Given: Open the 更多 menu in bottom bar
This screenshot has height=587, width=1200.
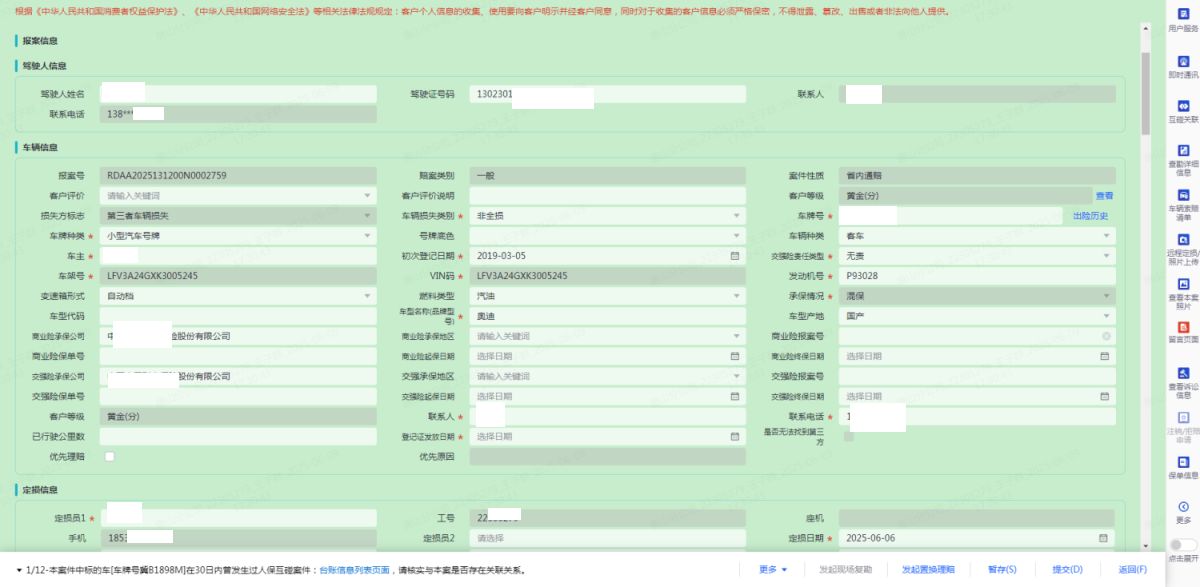Looking at the screenshot, I should pyautogui.click(x=773, y=570).
